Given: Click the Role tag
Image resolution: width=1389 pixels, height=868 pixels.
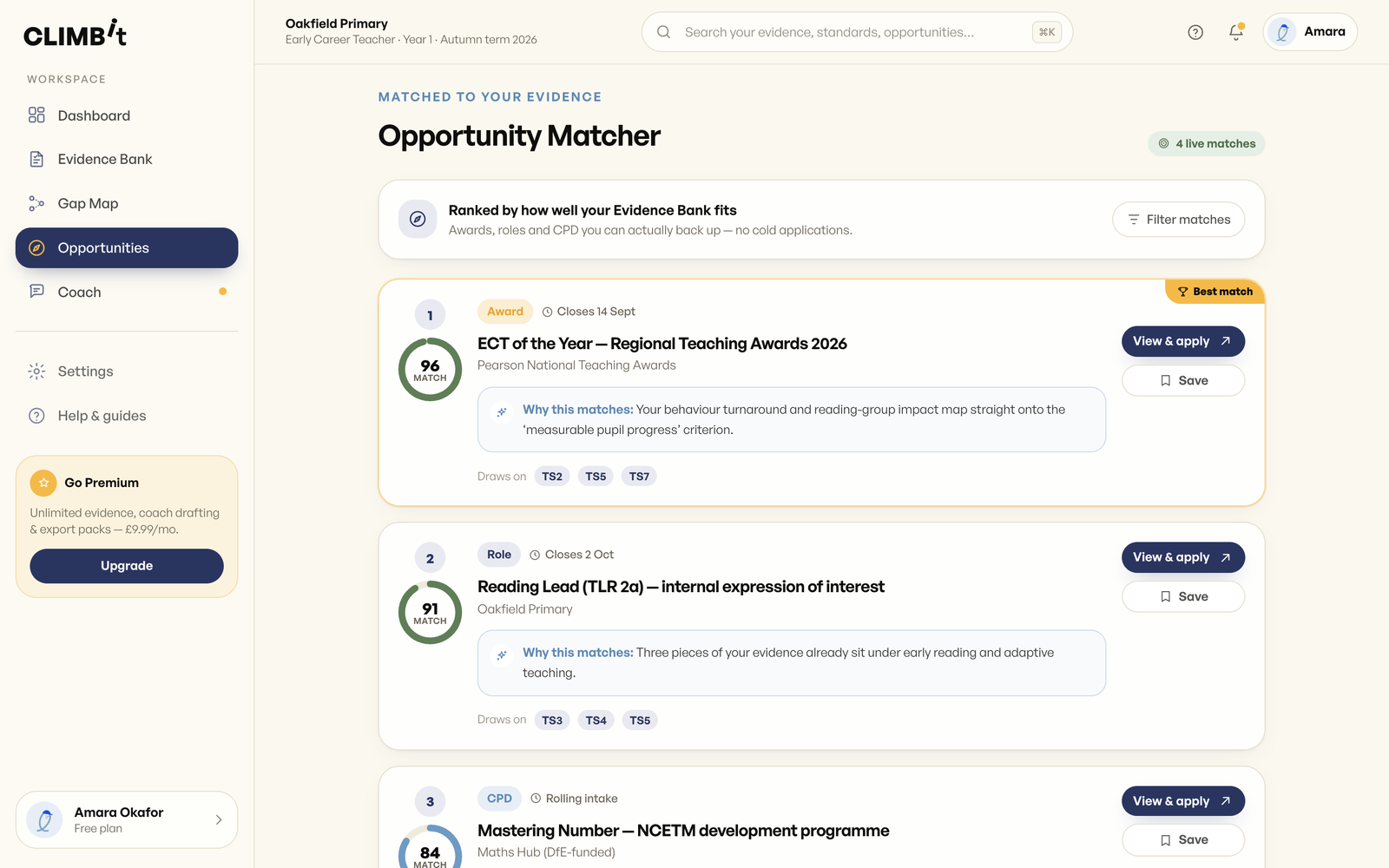Looking at the screenshot, I should [x=499, y=555].
